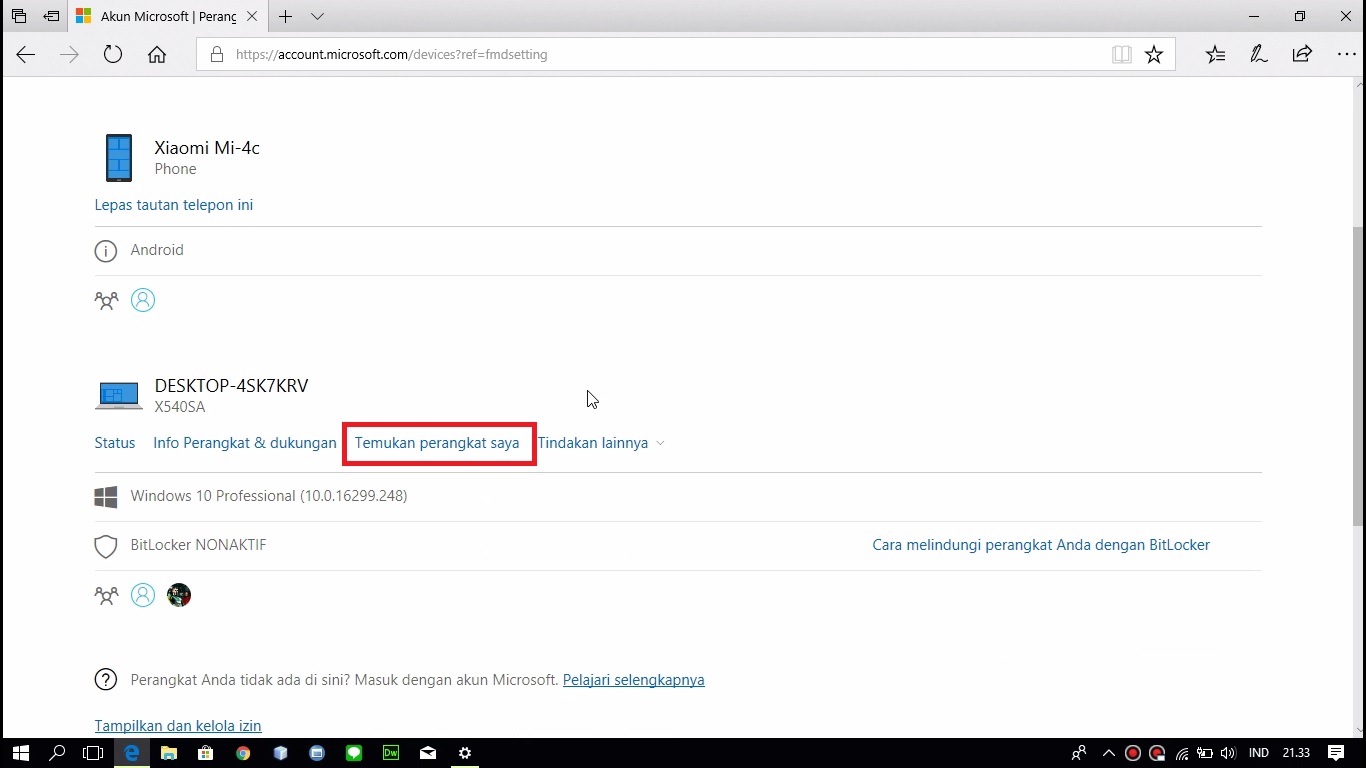Expand the tab previews chevron

click(317, 17)
